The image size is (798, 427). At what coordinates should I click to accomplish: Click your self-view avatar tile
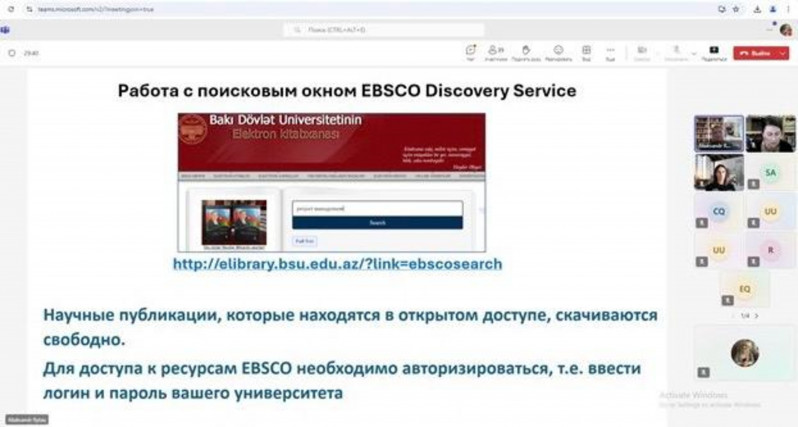(745, 353)
